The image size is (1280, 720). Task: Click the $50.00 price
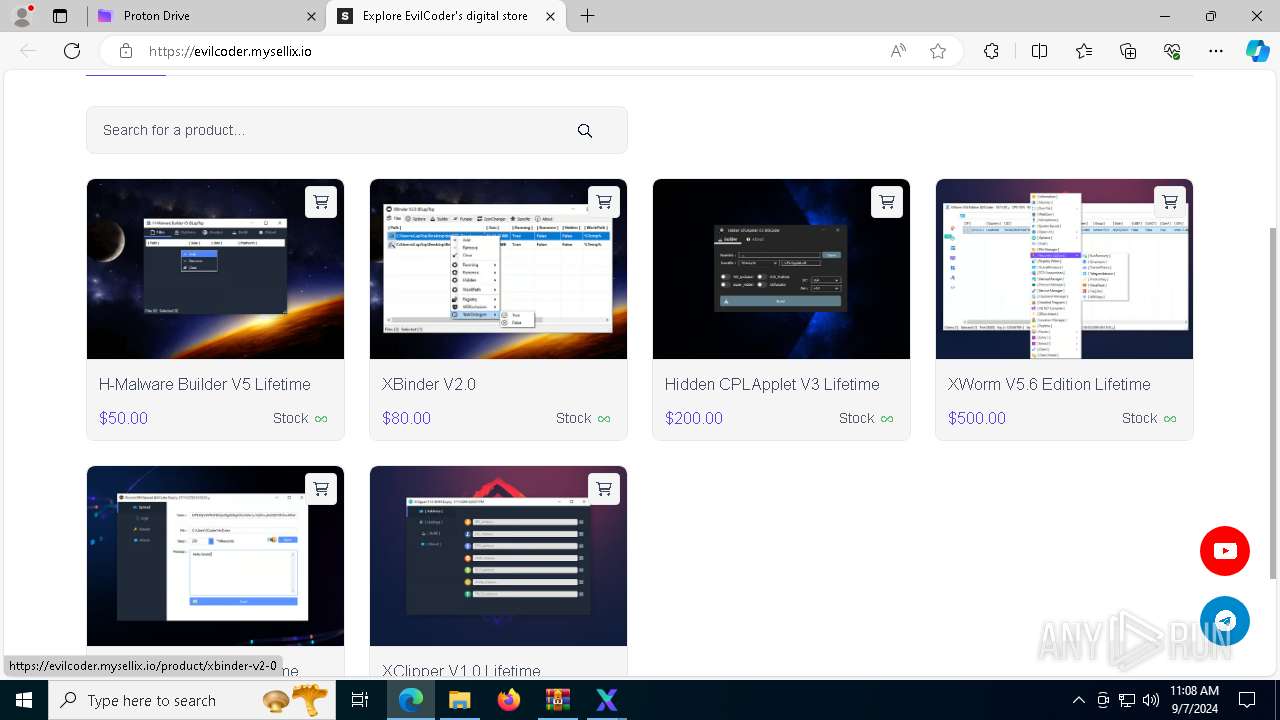pos(123,418)
